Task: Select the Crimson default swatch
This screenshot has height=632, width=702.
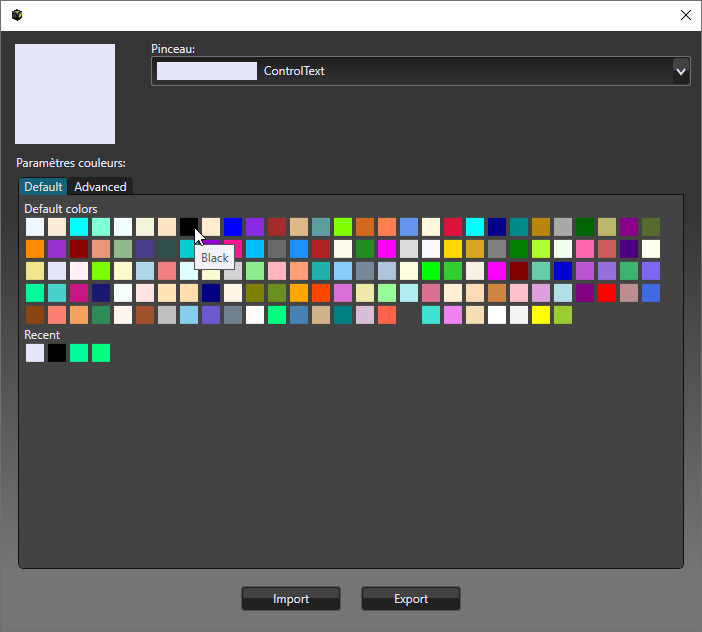Action: [x=453, y=227]
